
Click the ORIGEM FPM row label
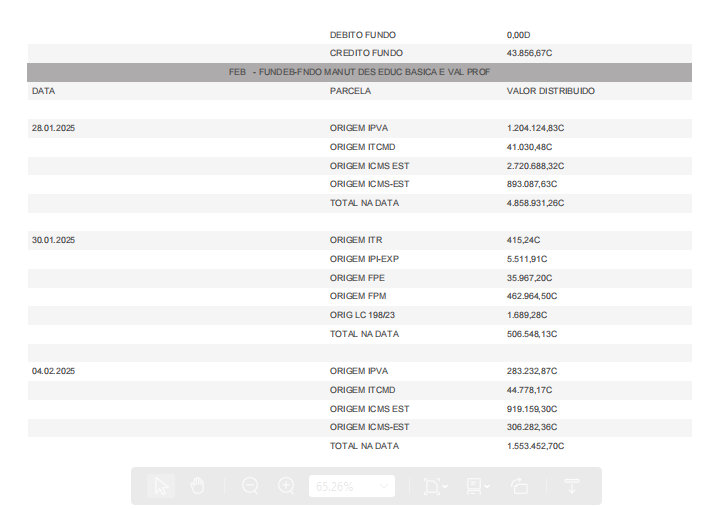click(357, 296)
